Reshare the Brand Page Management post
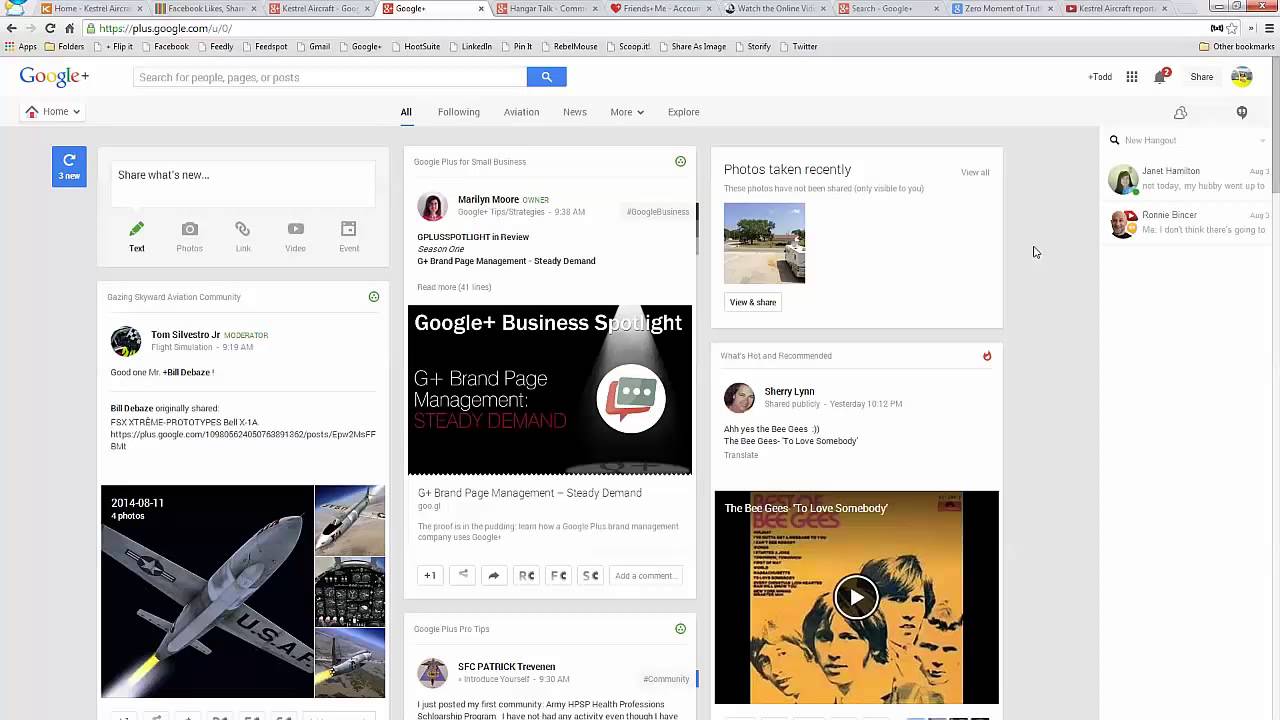 click(x=494, y=575)
